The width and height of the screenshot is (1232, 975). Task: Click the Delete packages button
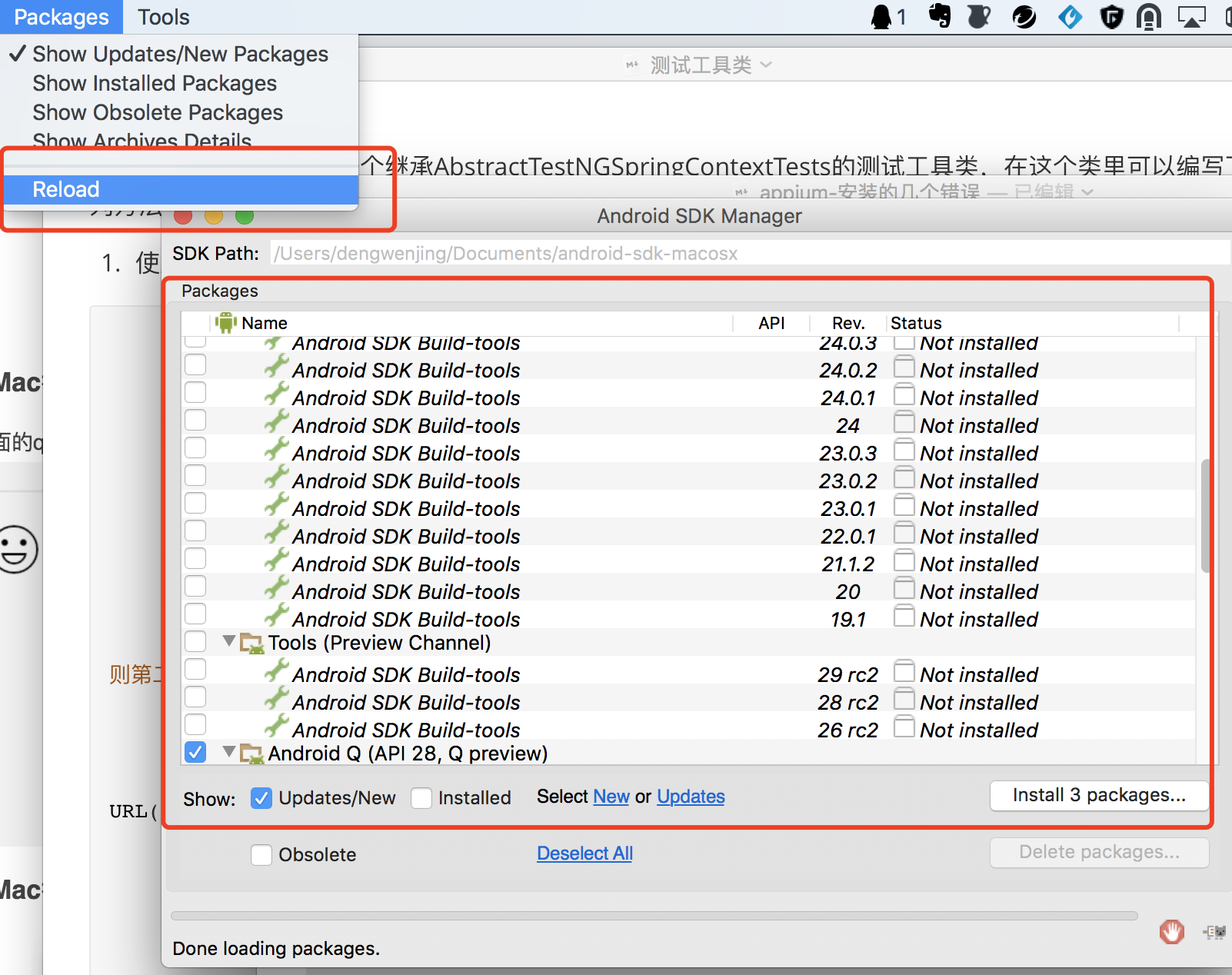pyautogui.click(x=1099, y=853)
